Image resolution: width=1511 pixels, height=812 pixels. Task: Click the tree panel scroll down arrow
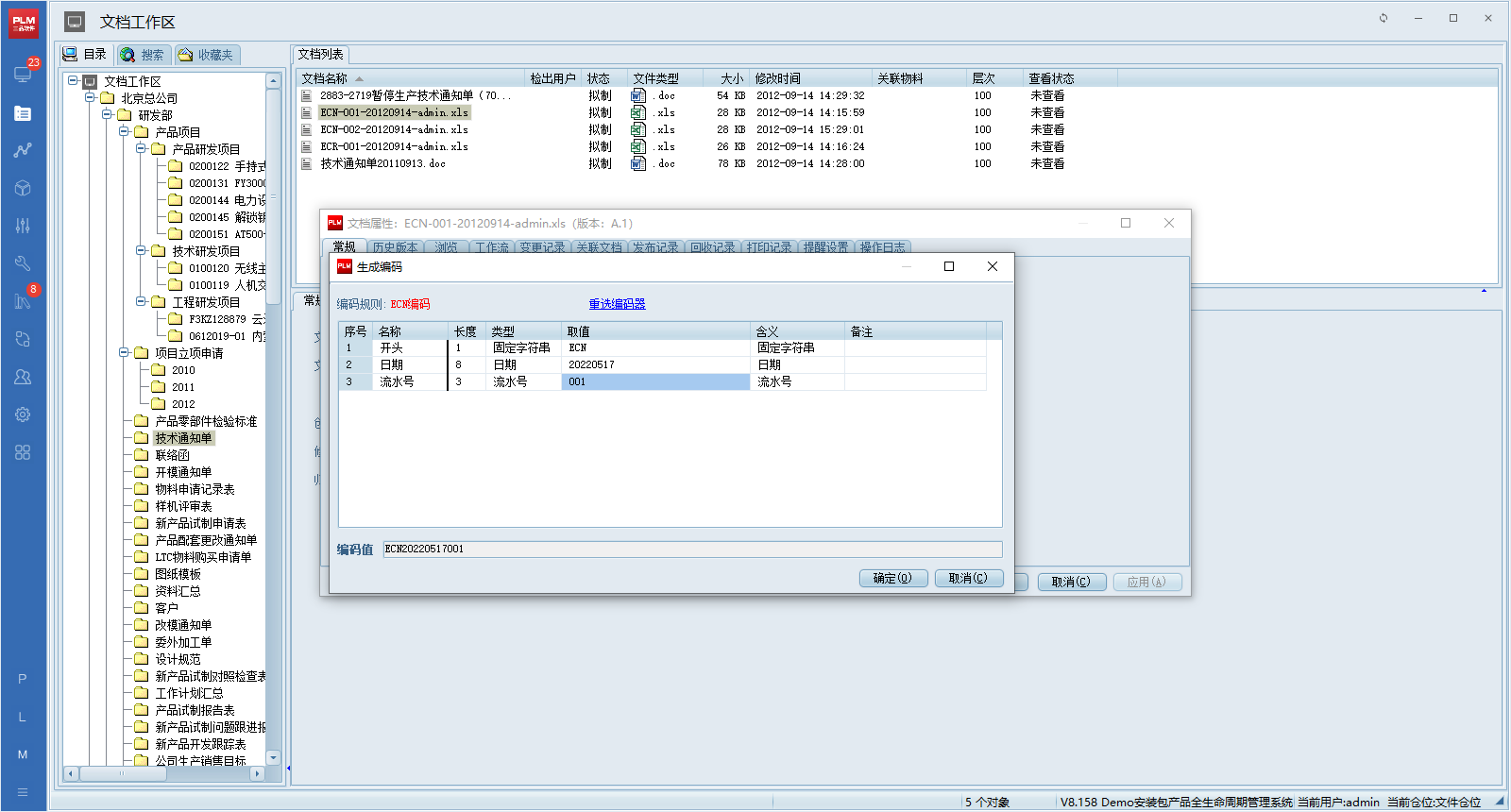[x=273, y=757]
